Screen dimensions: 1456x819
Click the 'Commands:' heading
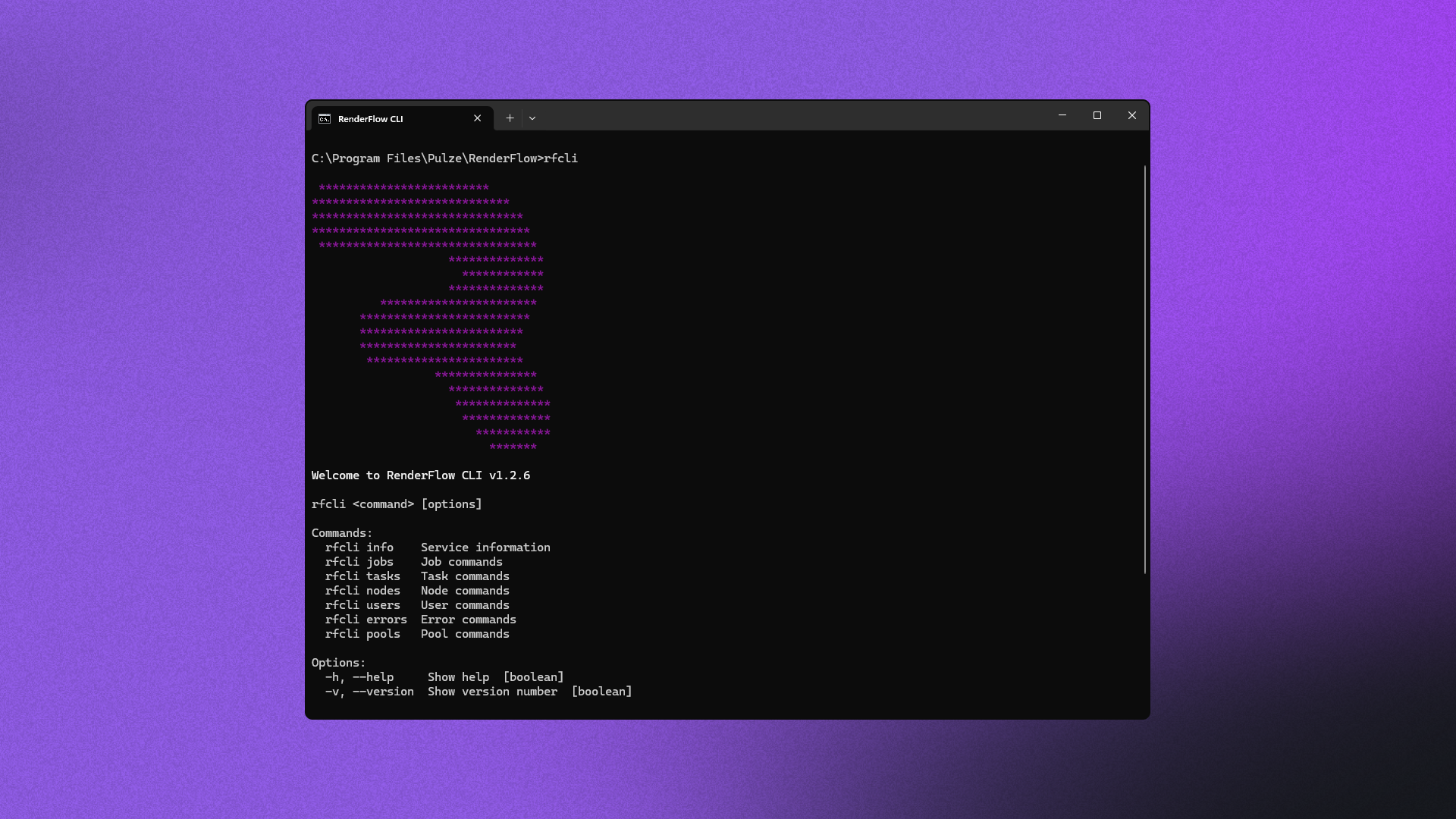pos(342,533)
